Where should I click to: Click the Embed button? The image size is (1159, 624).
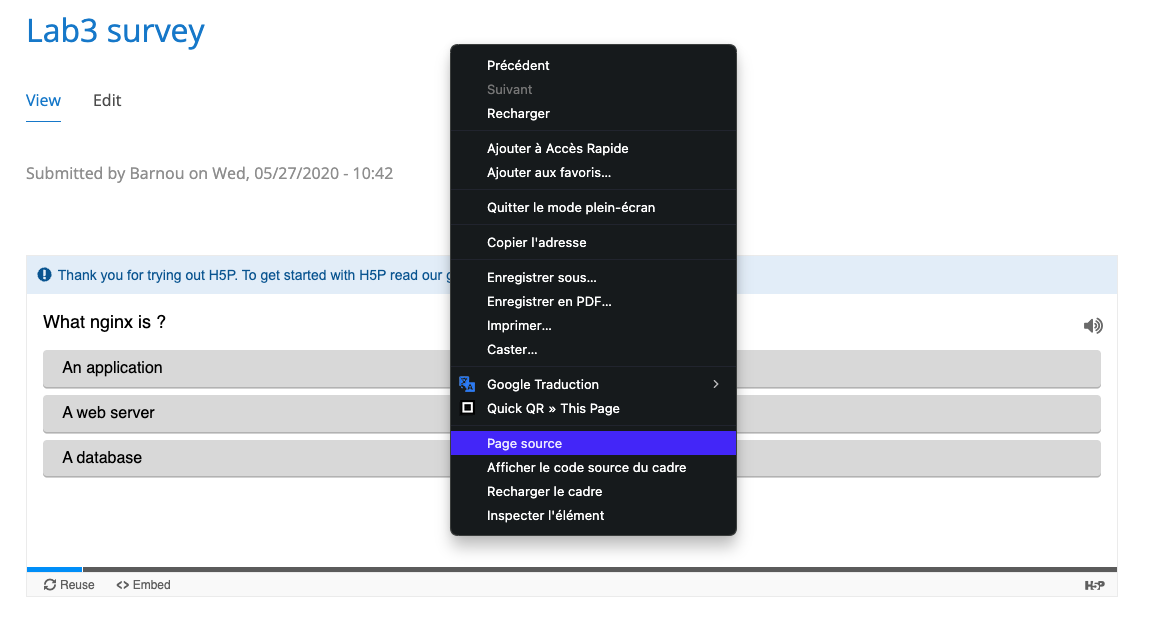coord(143,585)
